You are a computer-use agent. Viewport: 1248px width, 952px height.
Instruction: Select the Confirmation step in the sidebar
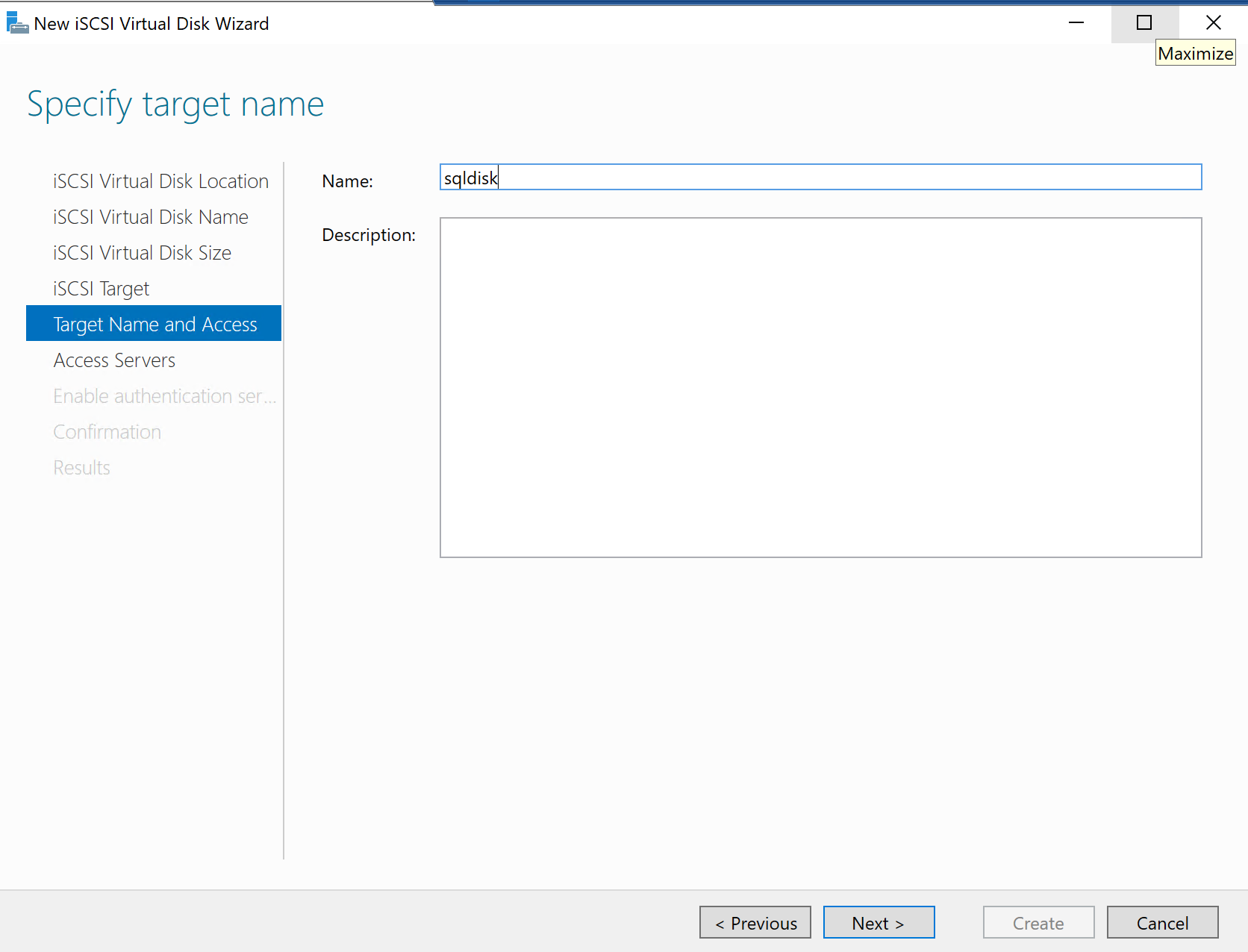click(x=107, y=432)
